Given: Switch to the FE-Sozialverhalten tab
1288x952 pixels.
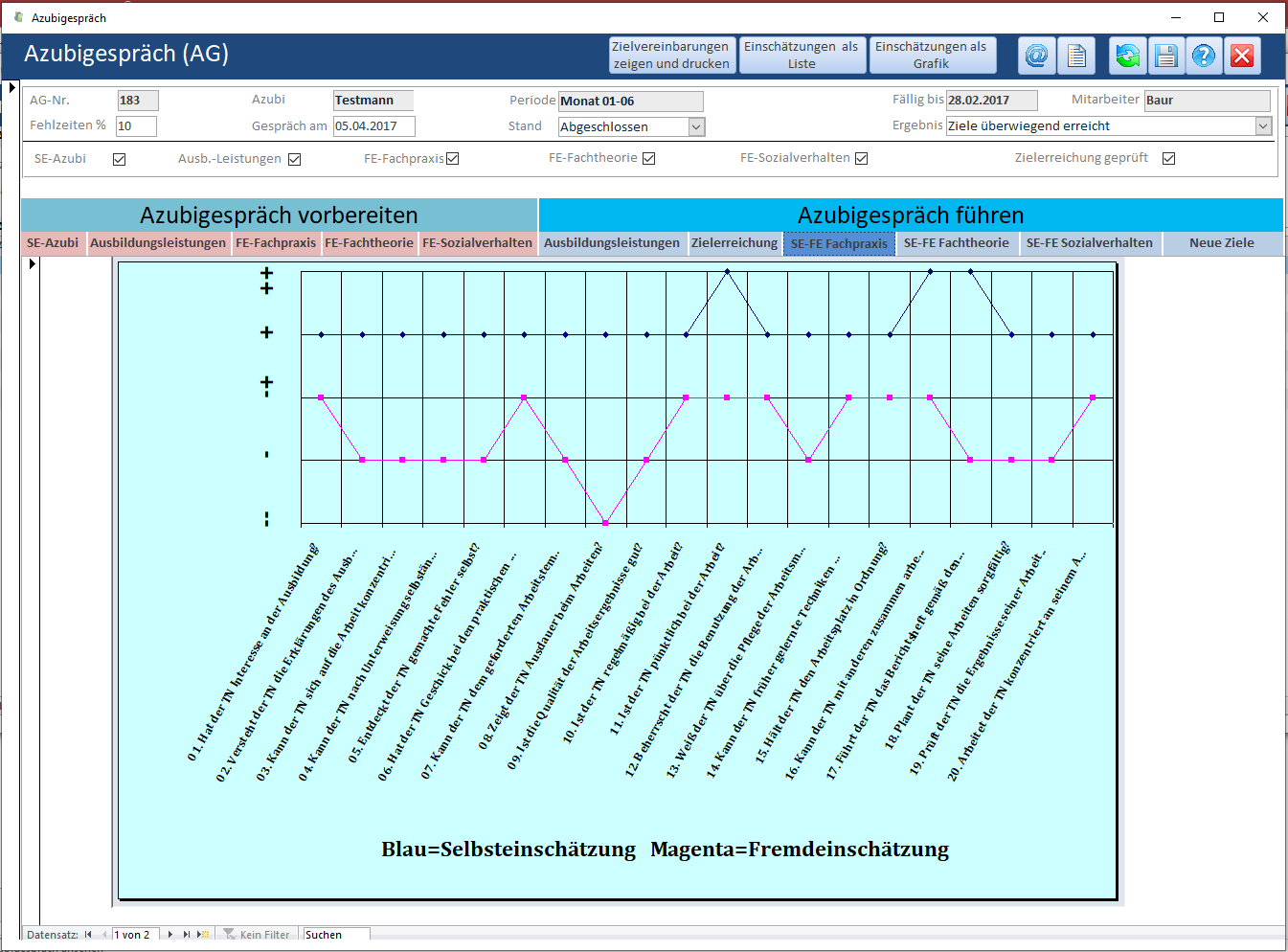Looking at the screenshot, I should (x=477, y=243).
